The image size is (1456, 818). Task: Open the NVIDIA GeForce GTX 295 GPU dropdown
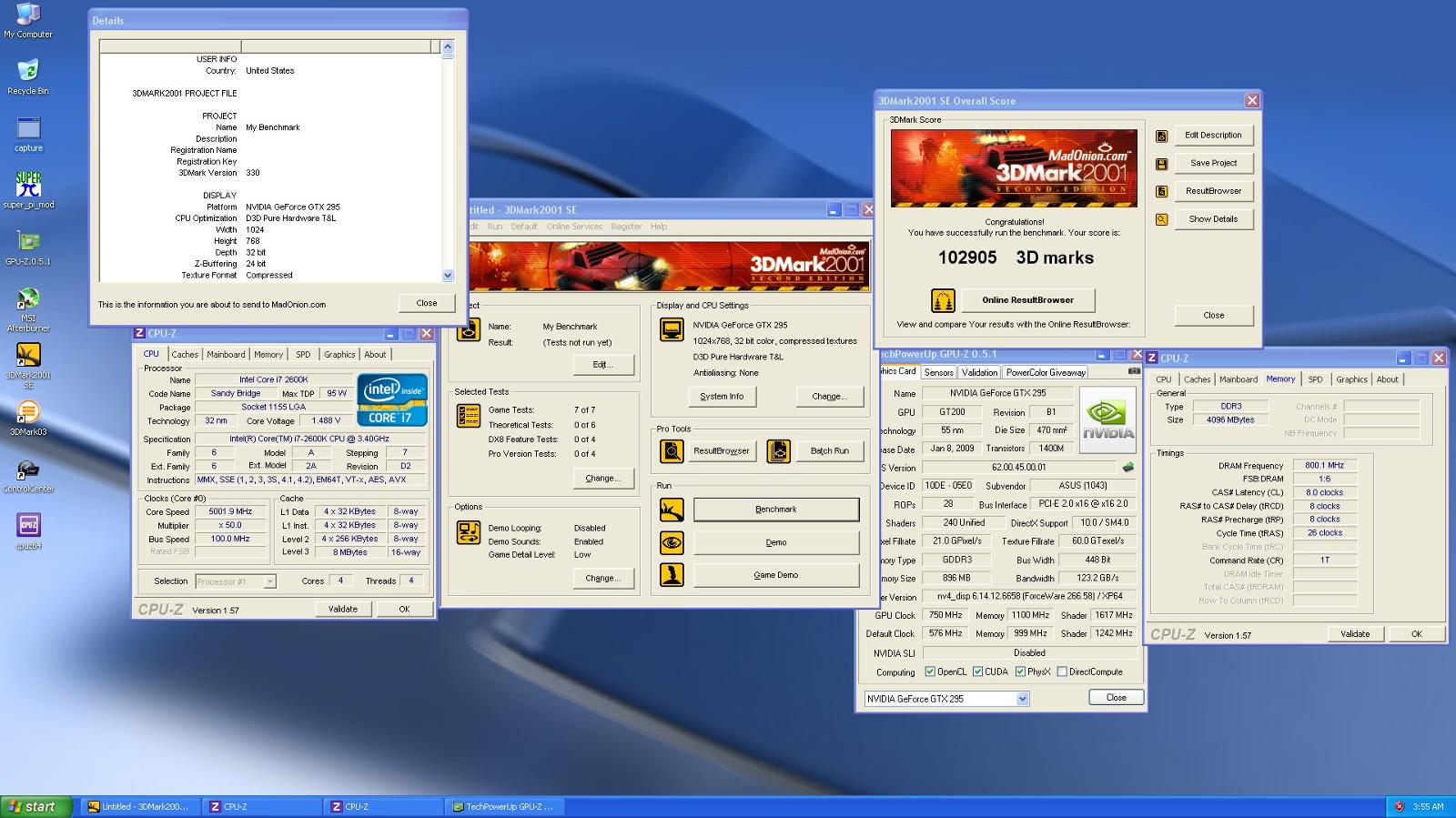1023,699
